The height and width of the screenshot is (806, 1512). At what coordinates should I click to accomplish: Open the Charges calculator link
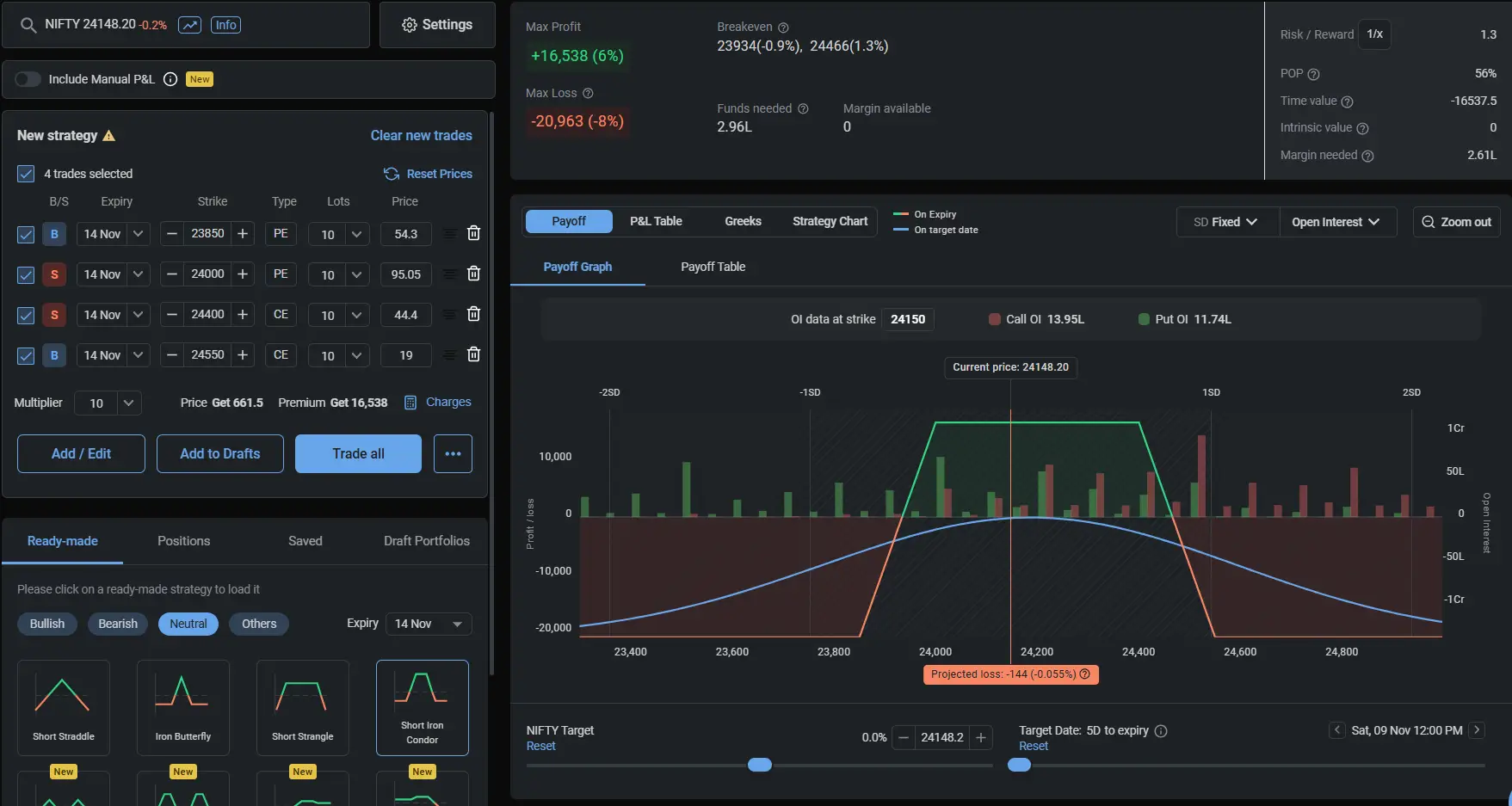(x=437, y=403)
